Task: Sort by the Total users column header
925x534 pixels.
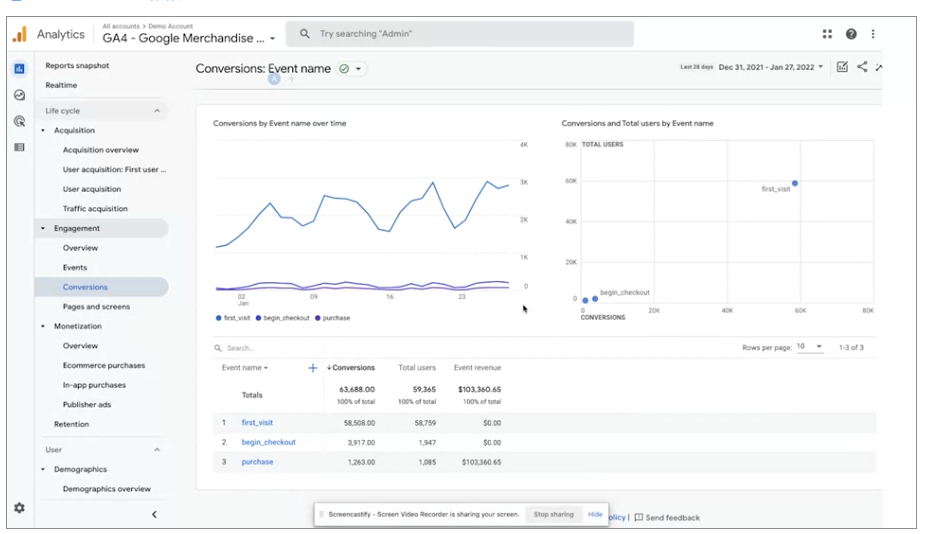Action: [x=417, y=368]
